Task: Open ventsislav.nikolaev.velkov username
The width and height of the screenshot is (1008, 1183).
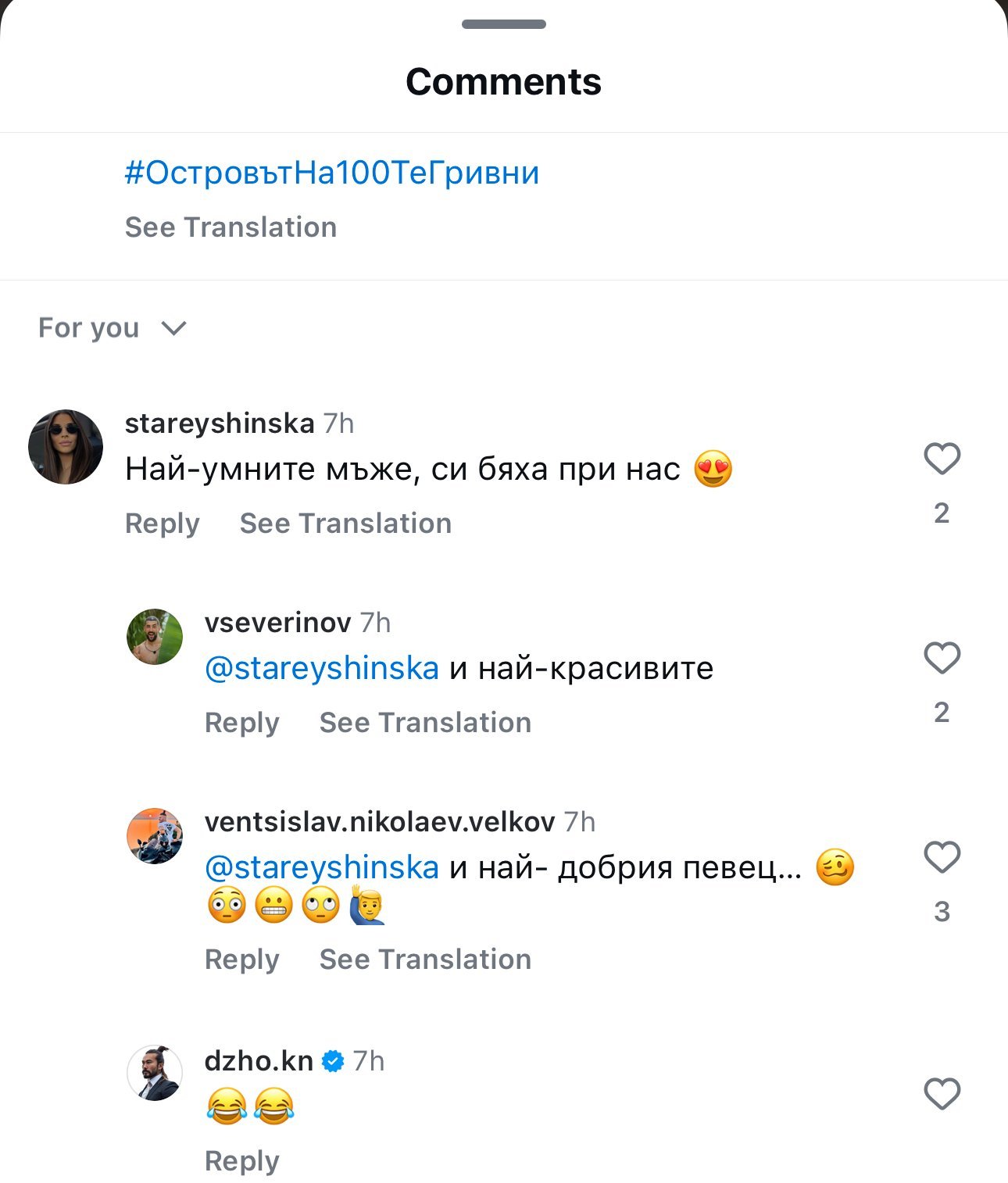Action: click(x=379, y=822)
